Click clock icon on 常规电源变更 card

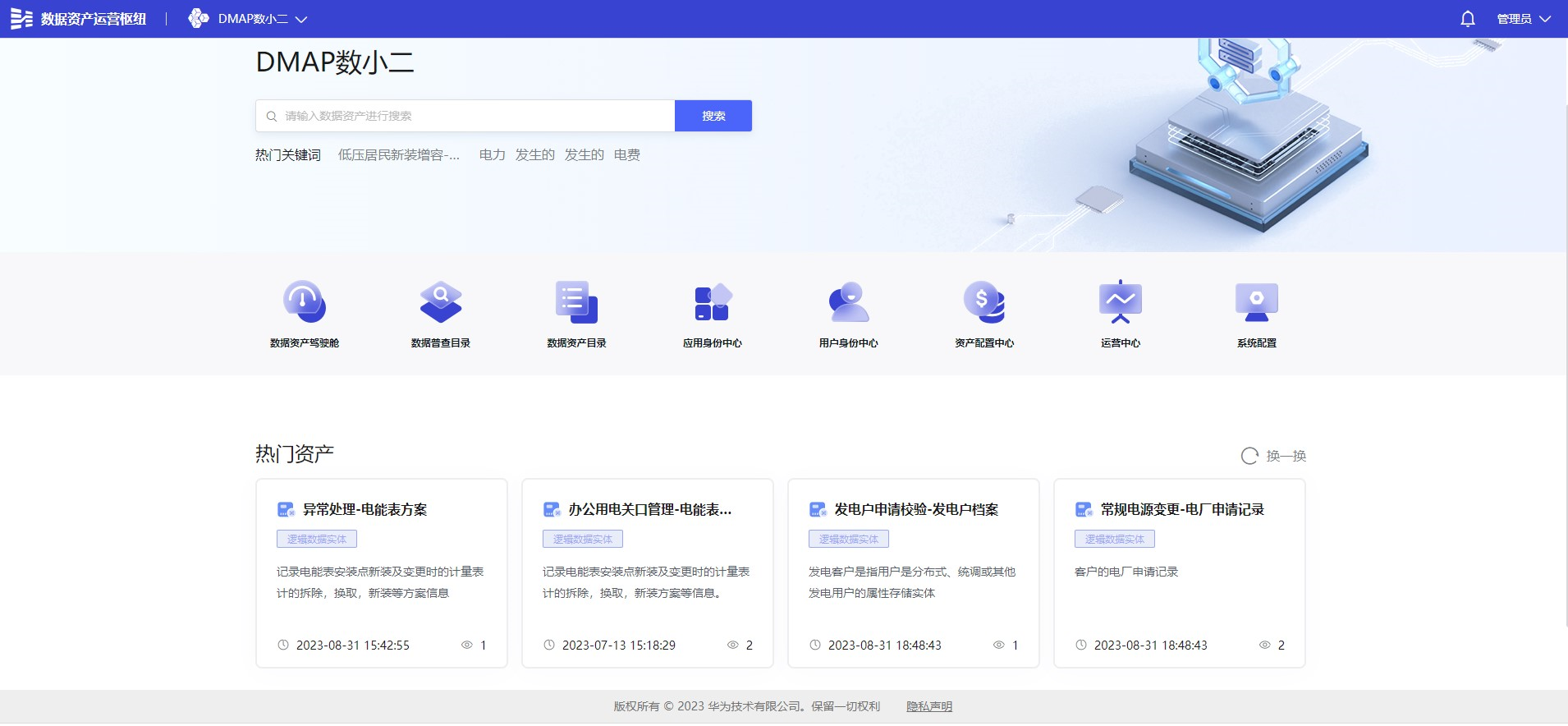coord(1081,646)
